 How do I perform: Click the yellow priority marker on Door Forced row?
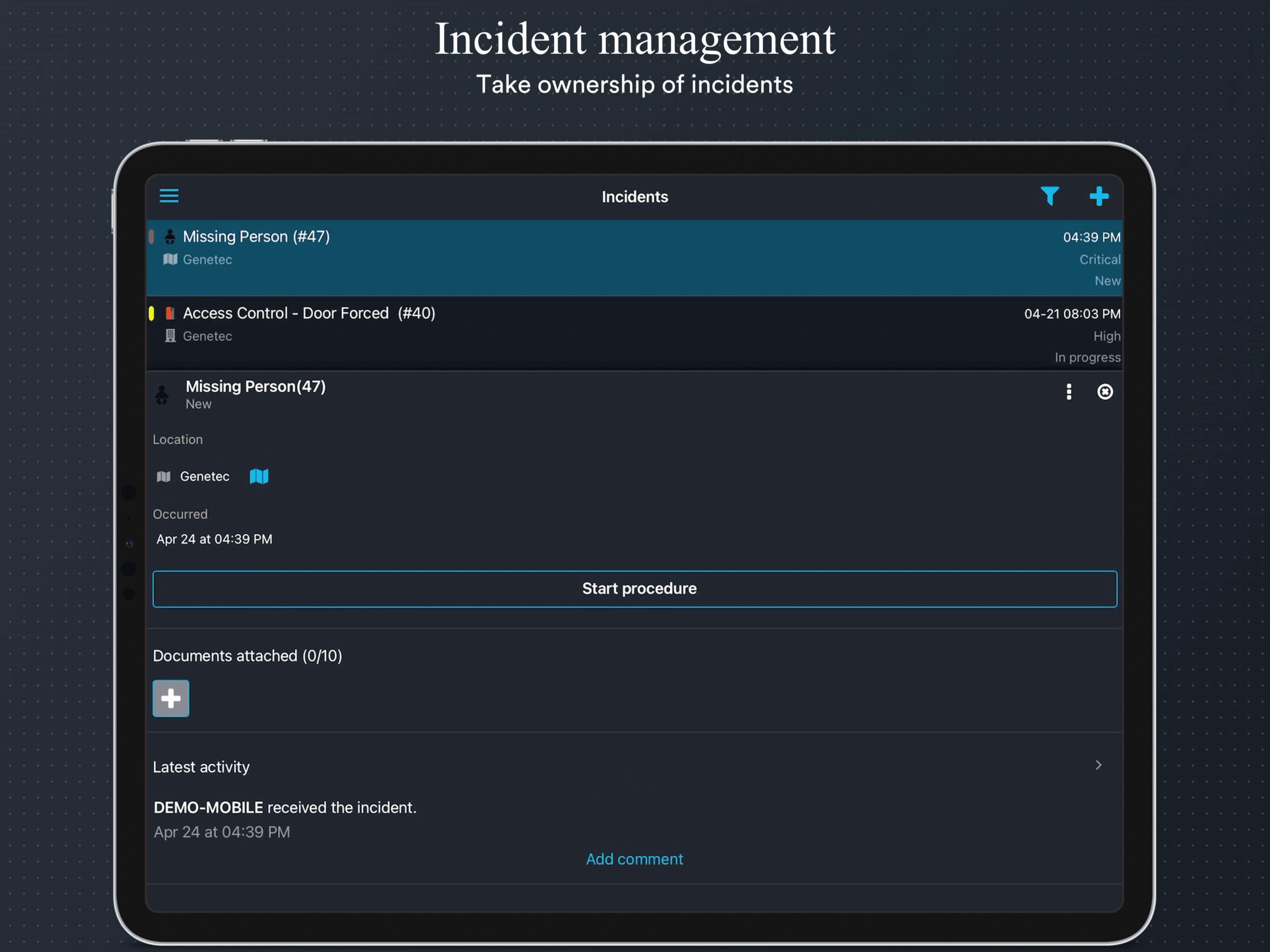tap(152, 313)
